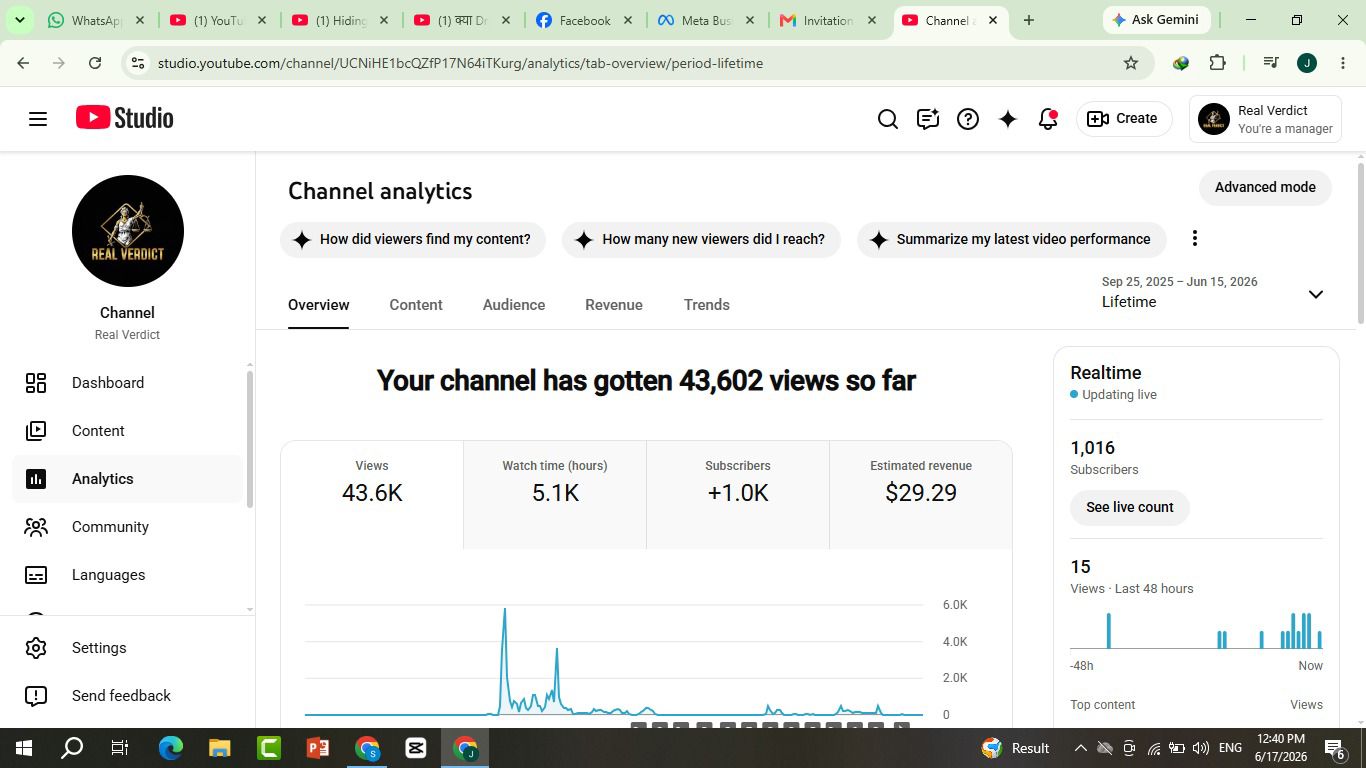Click the sidebar scrollbar
The image size is (1366, 768).
coord(249,438)
